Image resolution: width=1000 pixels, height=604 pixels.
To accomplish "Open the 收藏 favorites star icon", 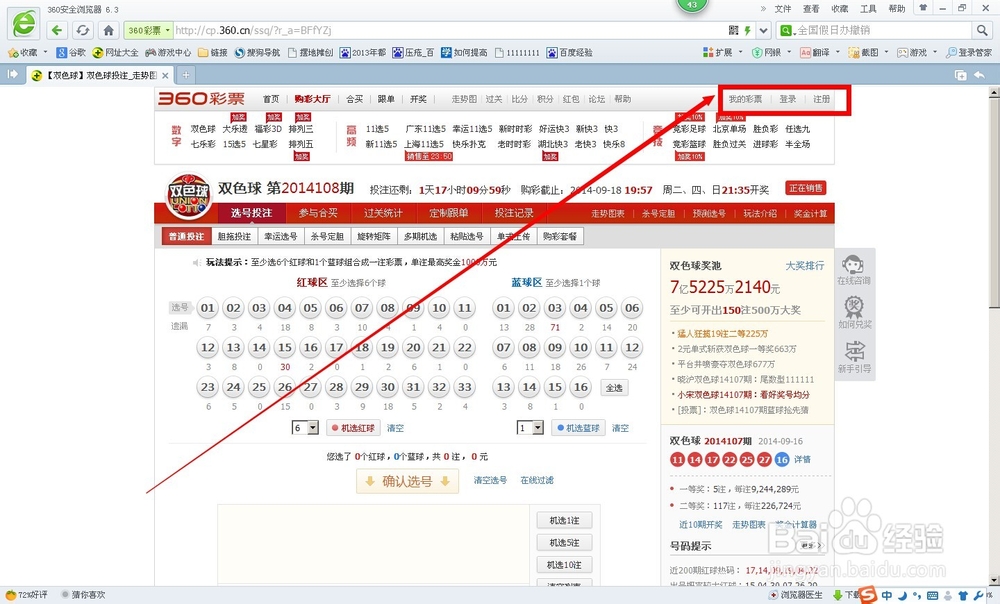I will coord(12,52).
